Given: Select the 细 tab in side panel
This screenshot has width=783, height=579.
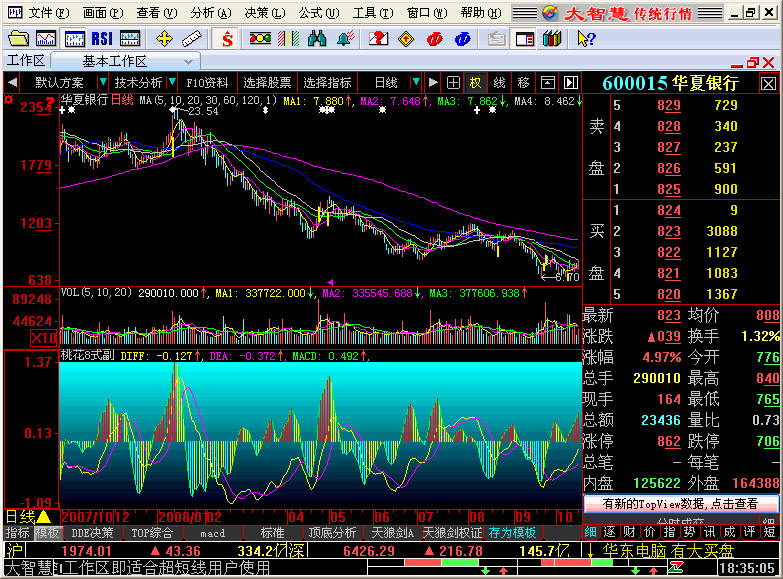Looking at the screenshot, I should point(590,532).
